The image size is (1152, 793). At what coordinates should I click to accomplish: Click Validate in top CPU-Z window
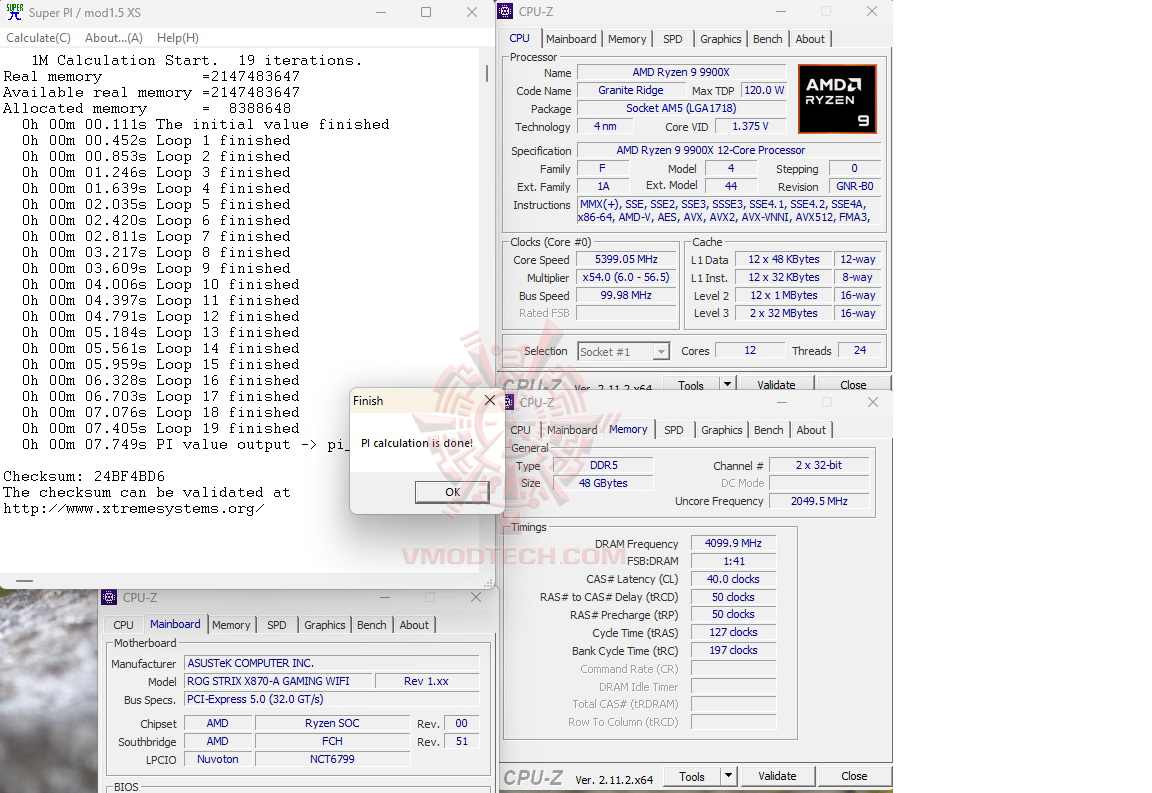coord(776,384)
